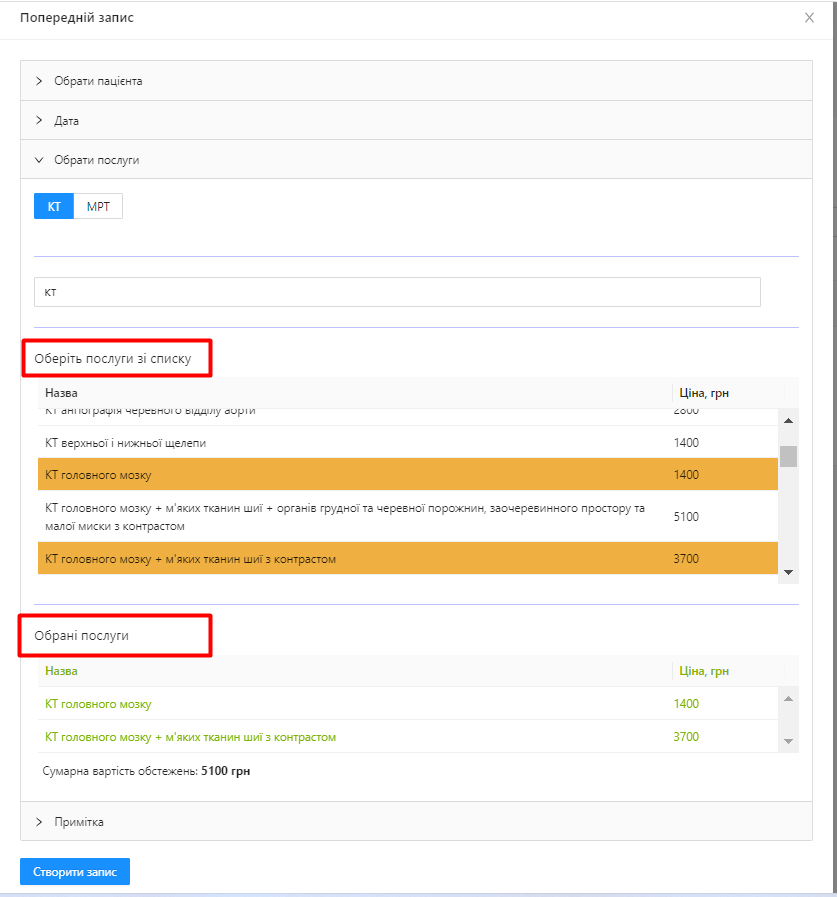Deselect highlighted КТ головного мозку row

point(98,475)
